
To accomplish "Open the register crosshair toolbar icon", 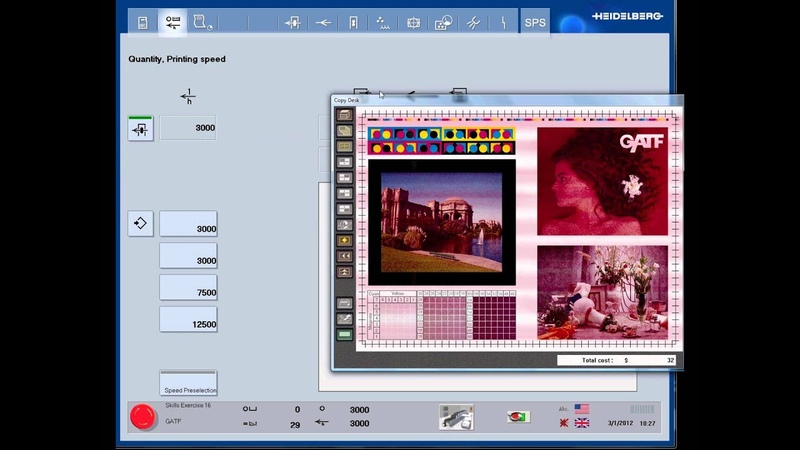I will click(413, 22).
